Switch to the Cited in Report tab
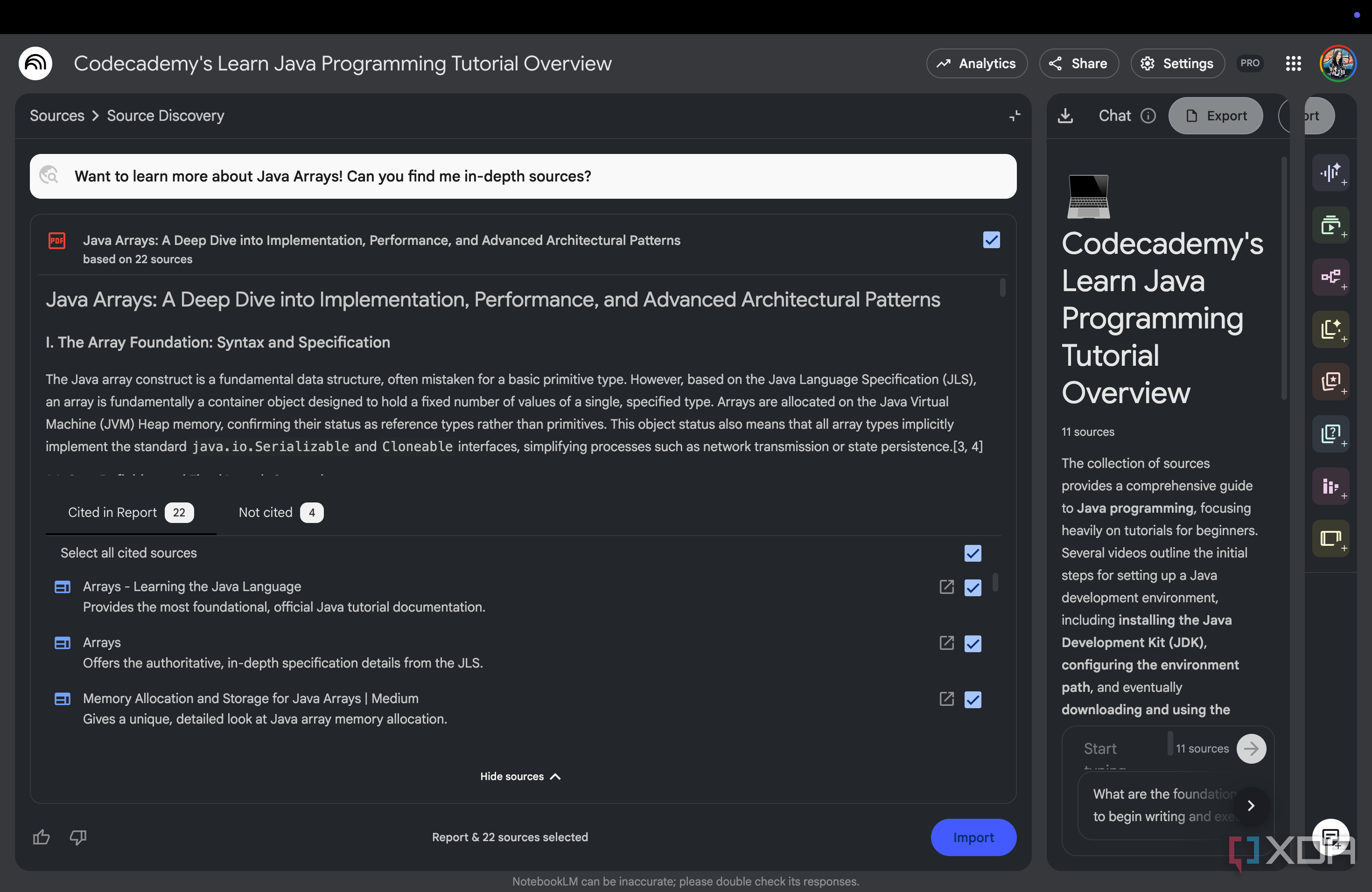 [131, 512]
